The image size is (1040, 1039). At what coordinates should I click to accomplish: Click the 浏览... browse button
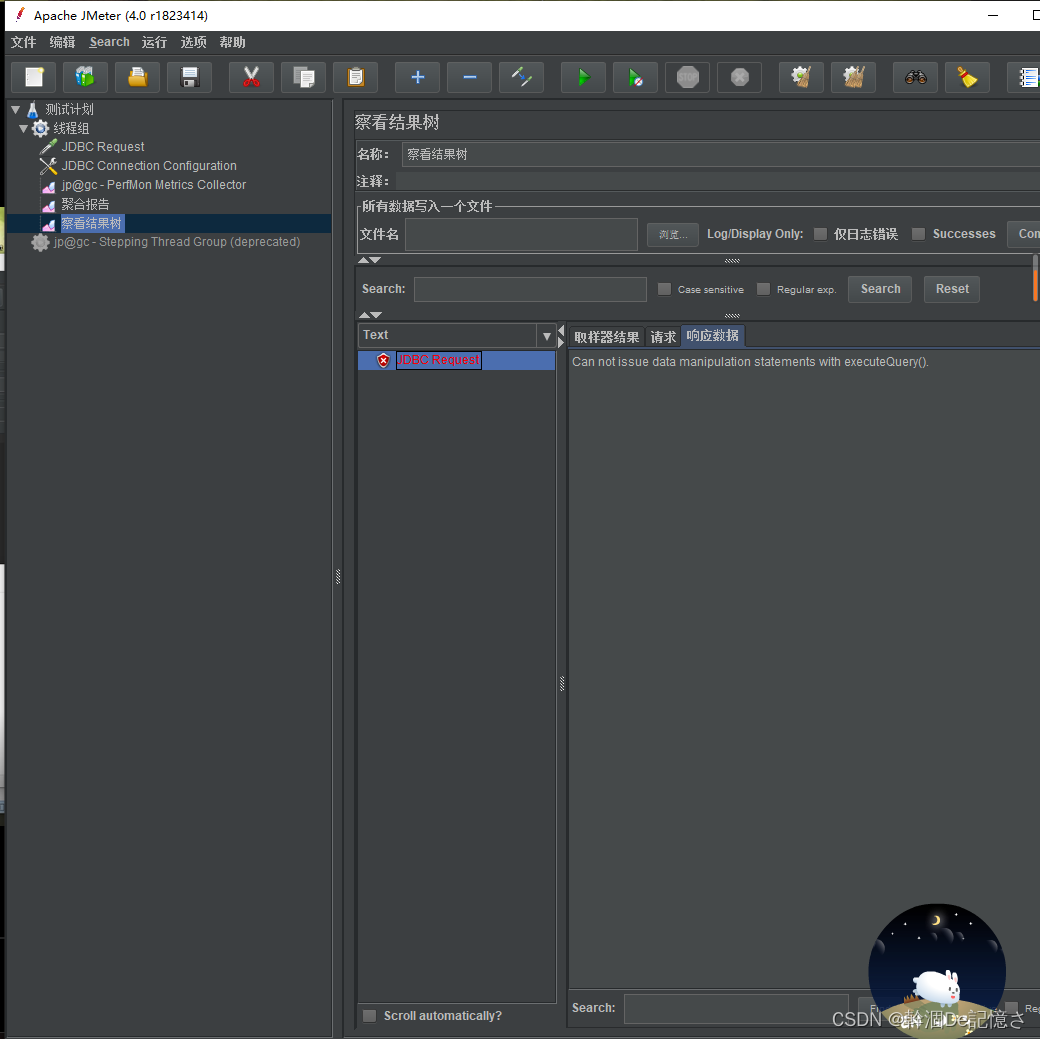(x=673, y=235)
